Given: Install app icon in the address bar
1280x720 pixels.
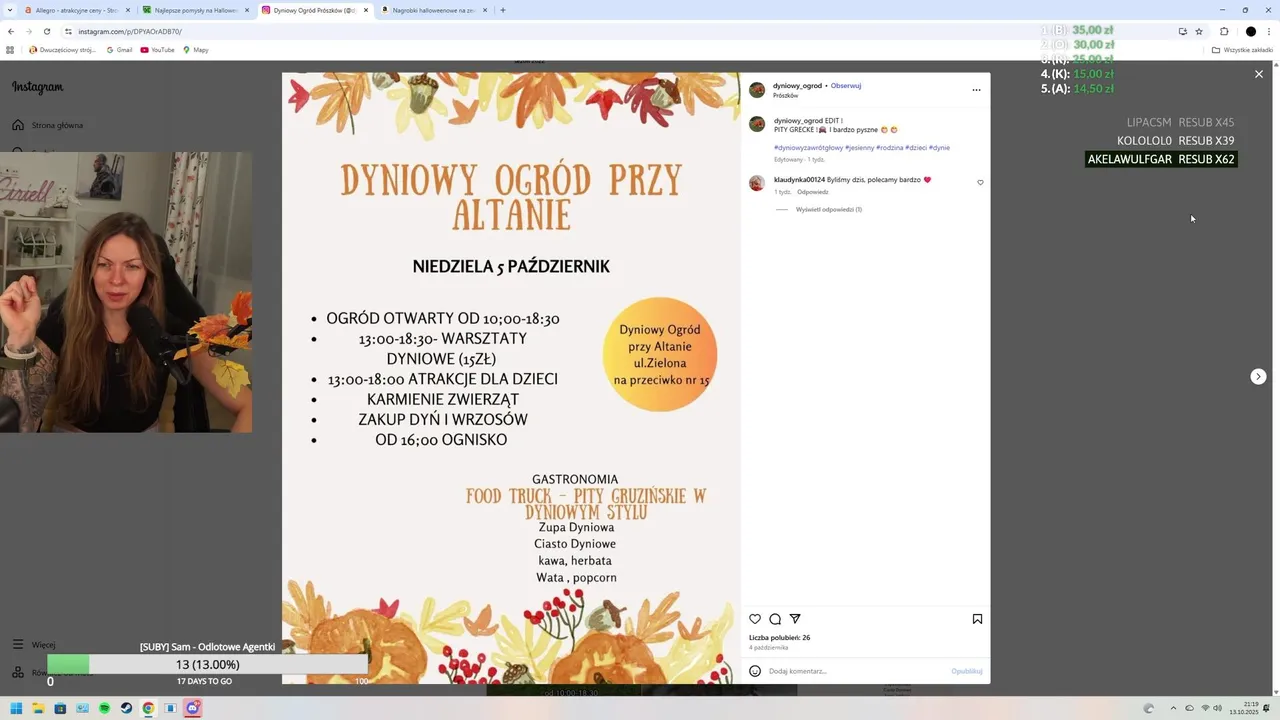Looking at the screenshot, I should tap(1182, 31).
